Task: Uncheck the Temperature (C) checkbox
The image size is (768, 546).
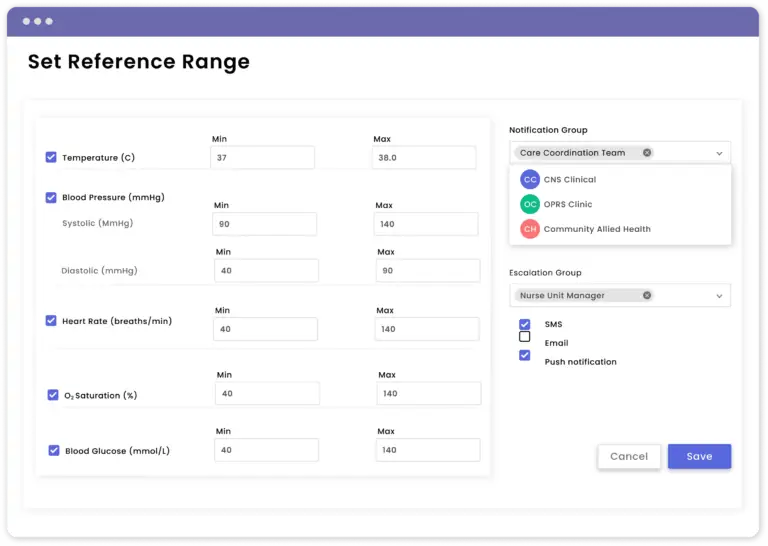Action: pyautogui.click(x=51, y=157)
